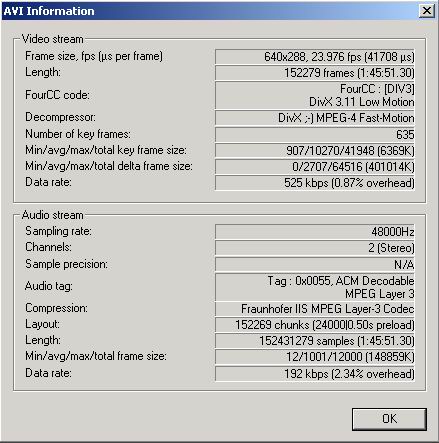The width and height of the screenshot is (439, 443).
Task: Click the Sample precision N/A field
Action: [x=315, y=264]
